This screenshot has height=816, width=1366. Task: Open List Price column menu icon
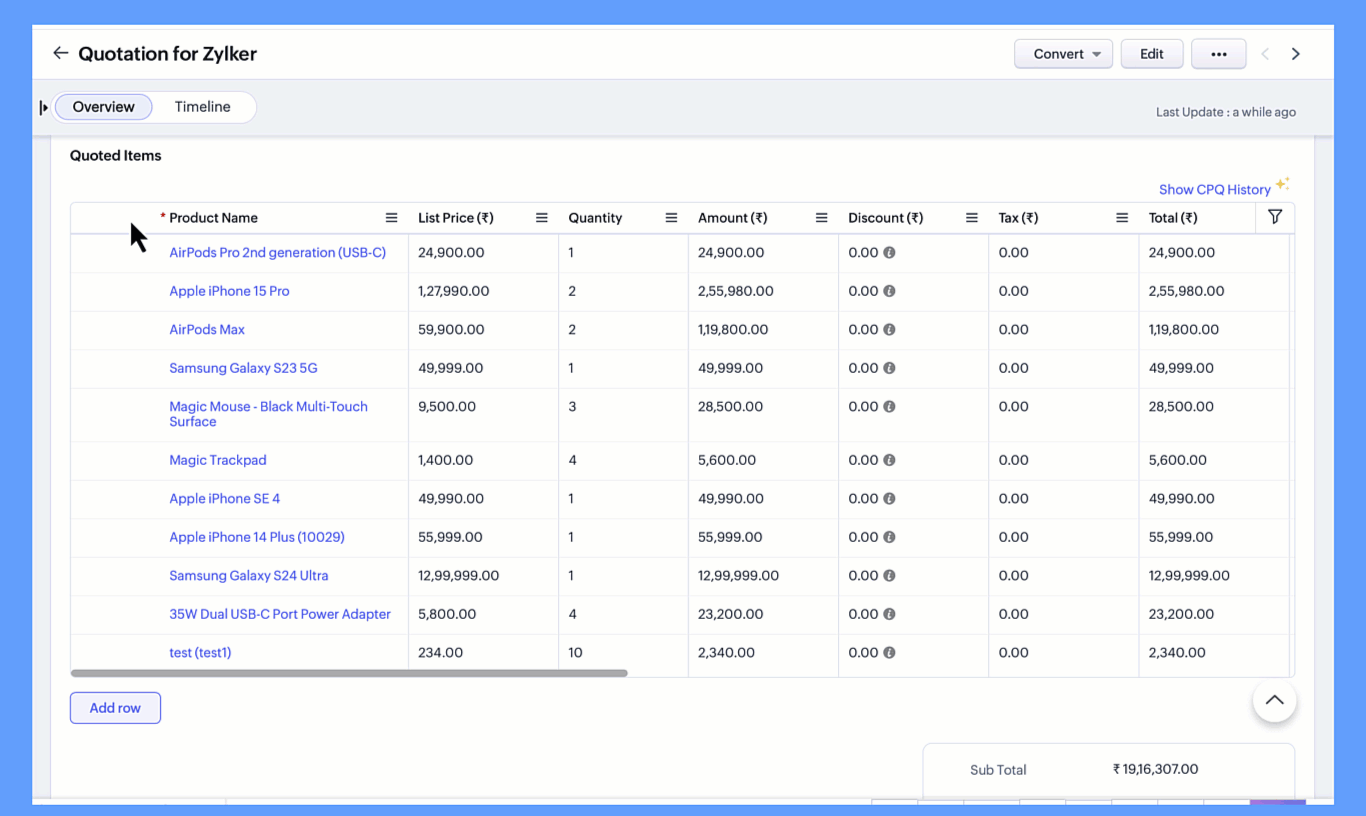pyautogui.click(x=541, y=218)
